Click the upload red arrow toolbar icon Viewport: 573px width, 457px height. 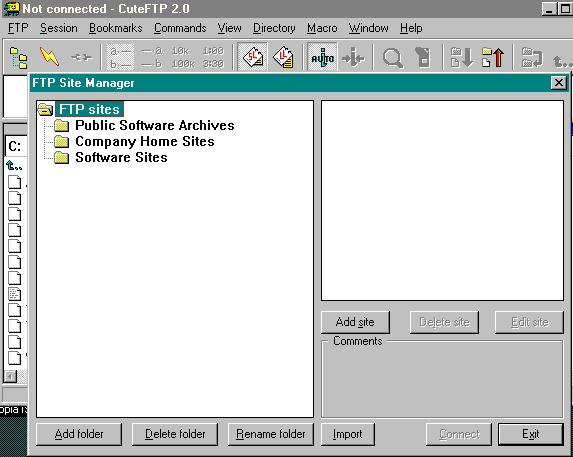pyautogui.click(x=493, y=57)
